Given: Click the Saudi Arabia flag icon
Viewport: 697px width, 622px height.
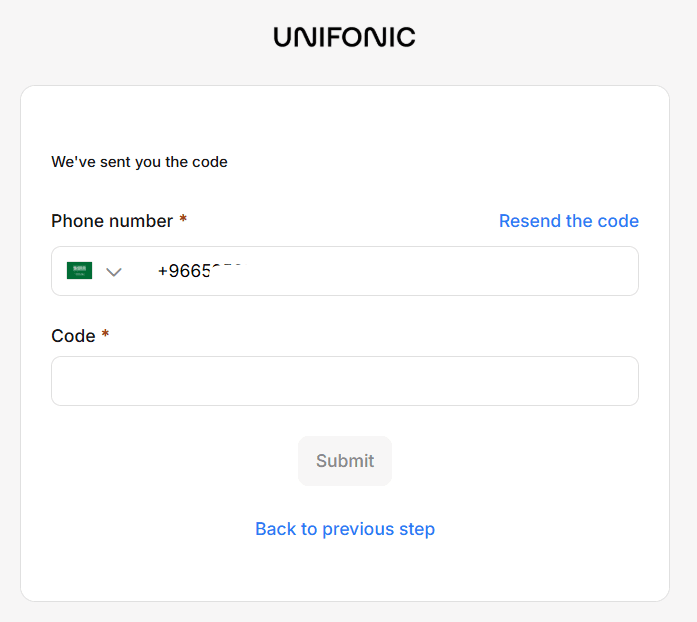Looking at the screenshot, I should (79, 271).
